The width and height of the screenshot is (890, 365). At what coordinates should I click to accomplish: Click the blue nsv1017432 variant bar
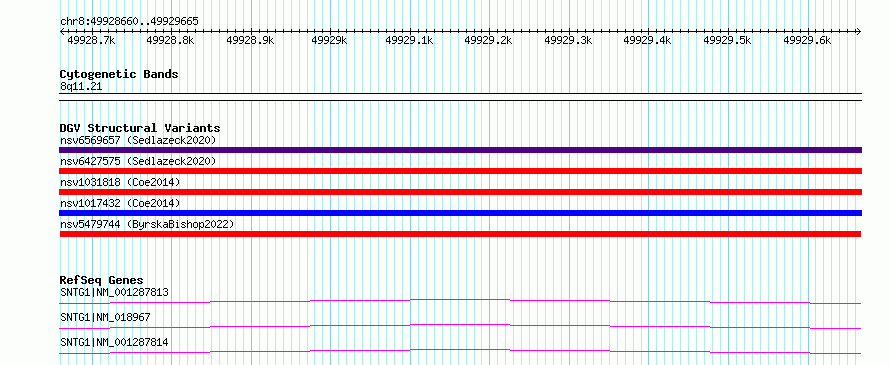[460, 213]
